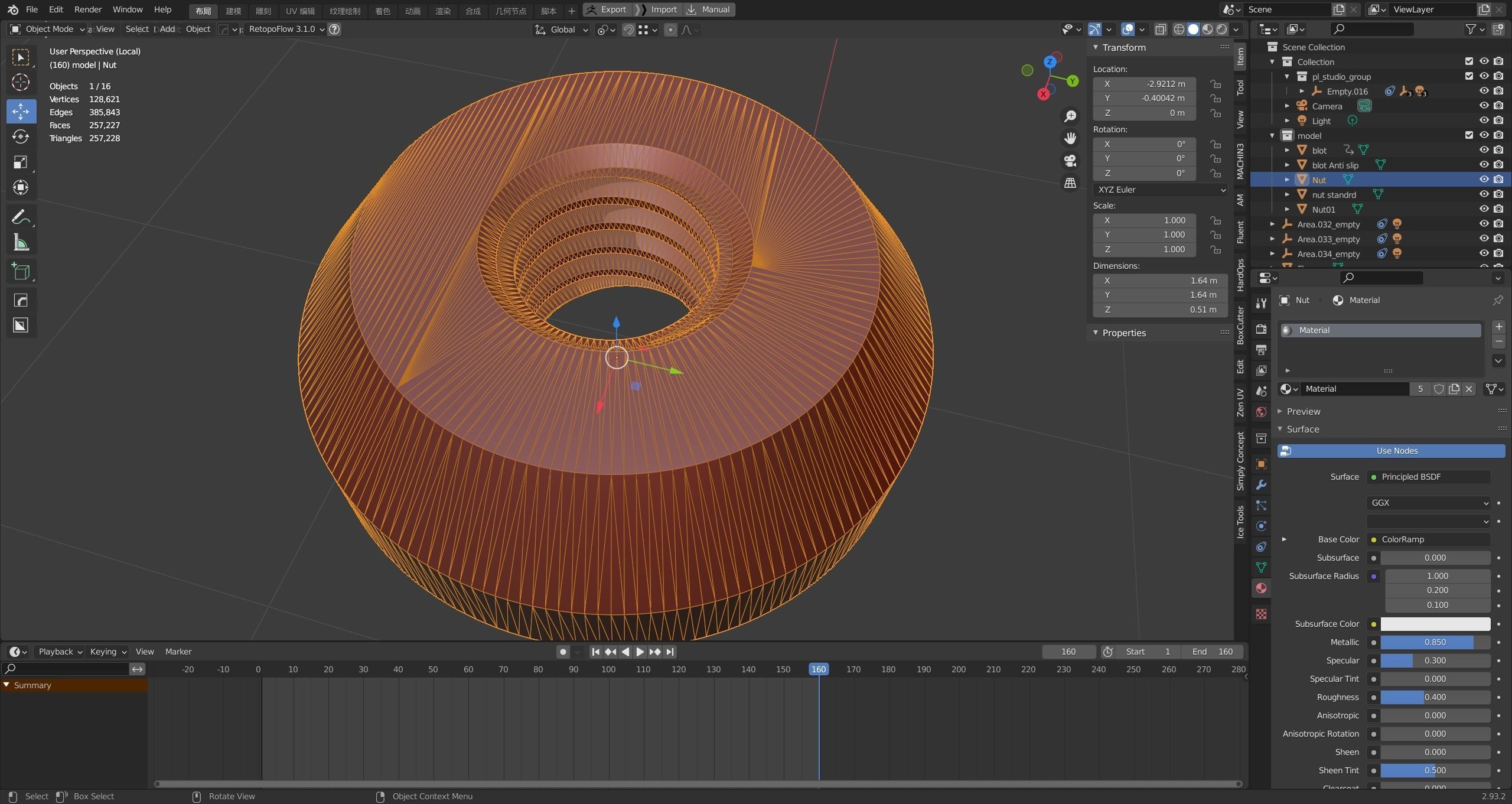Activate the Annotate pencil tool
The height and width of the screenshot is (804, 1512).
21,217
